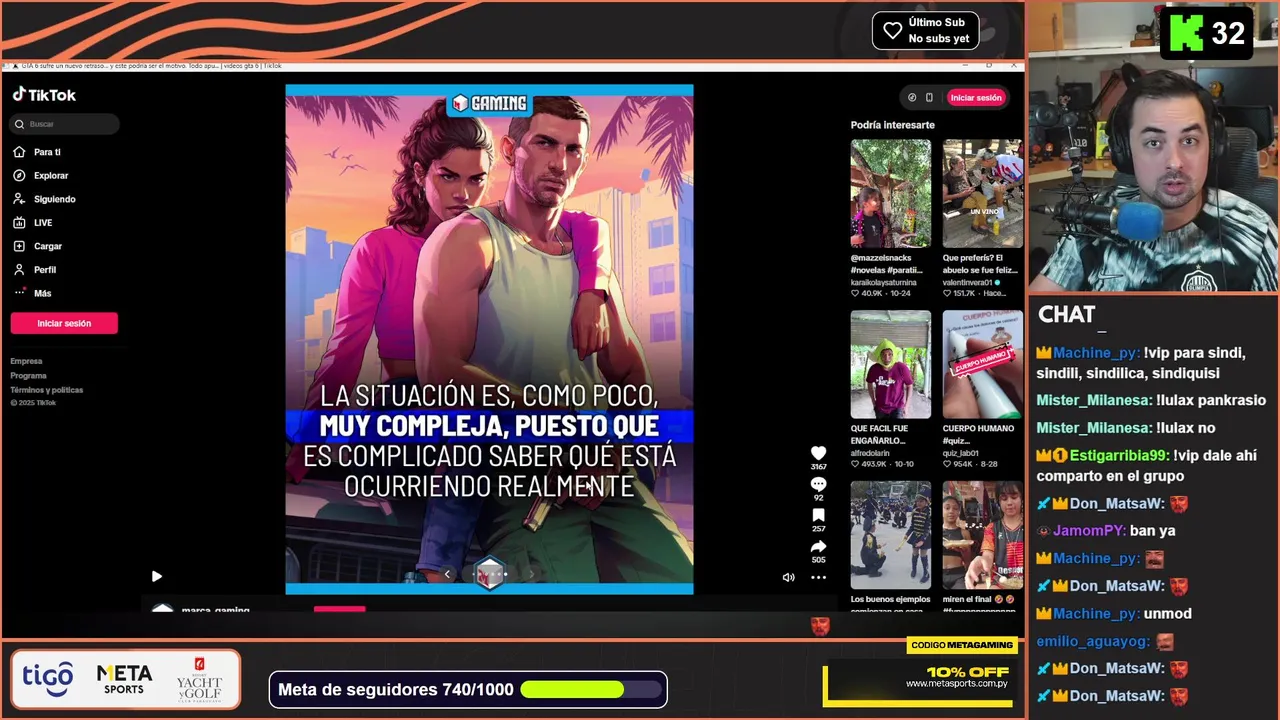
Task: Click the streamer webcam feed
Action: (1153, 148)
